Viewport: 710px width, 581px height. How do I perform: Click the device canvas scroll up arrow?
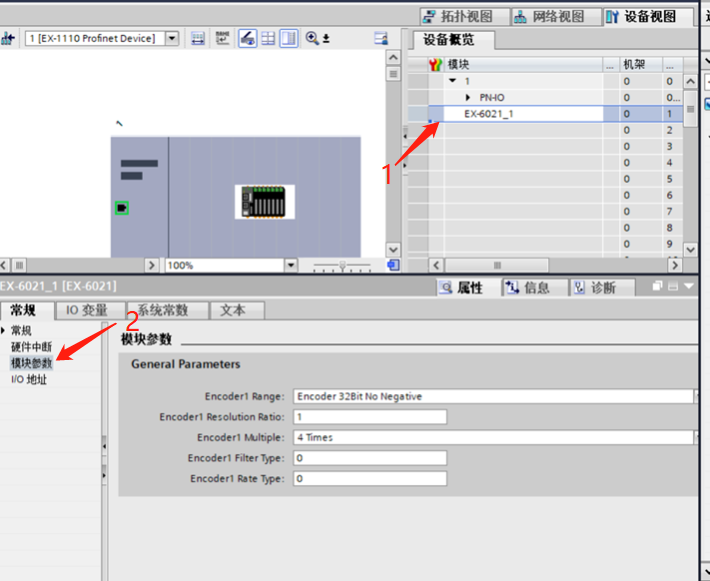(393, 58)
